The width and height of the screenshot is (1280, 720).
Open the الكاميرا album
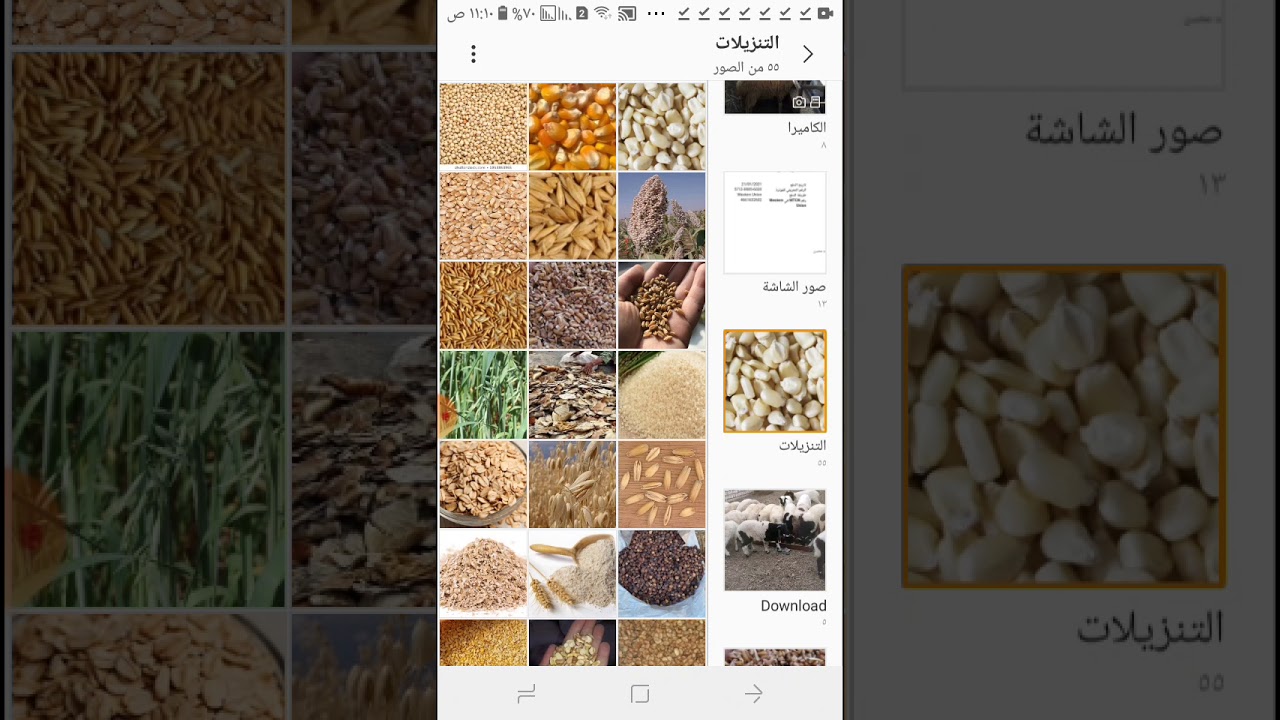[x=775, y=98]
